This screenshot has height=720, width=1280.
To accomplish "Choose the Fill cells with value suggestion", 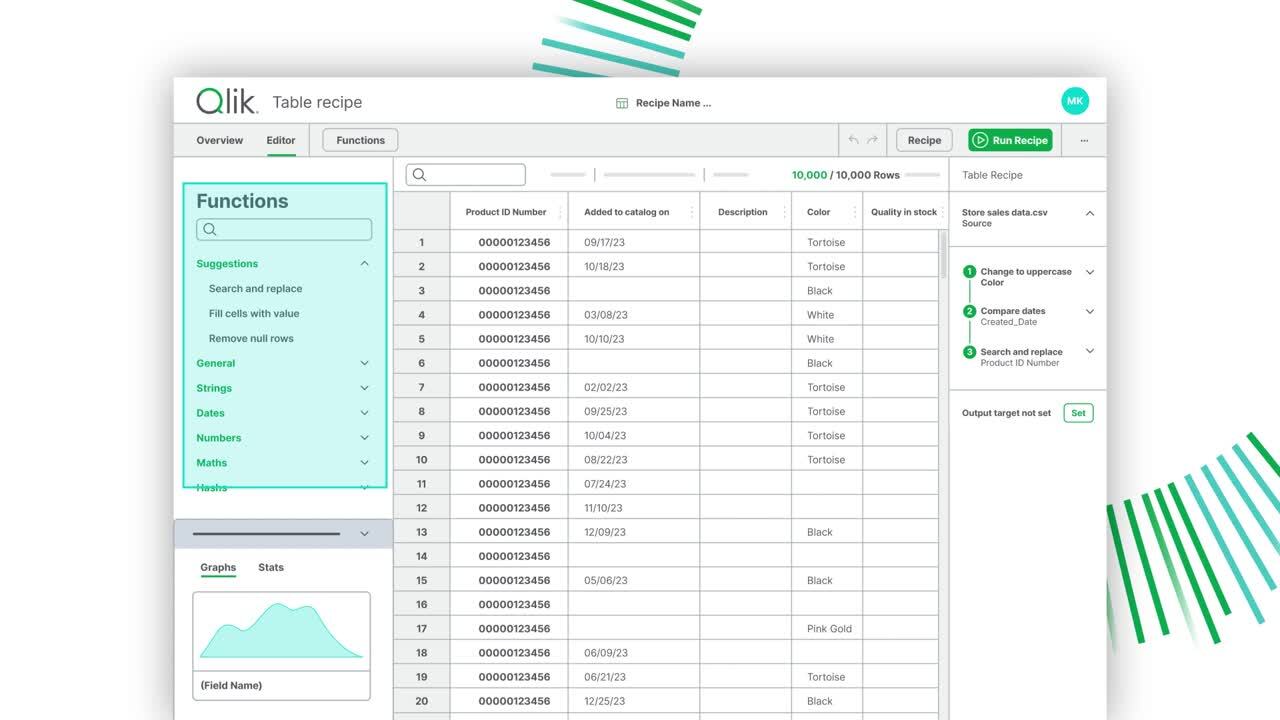I will click(x=254, y=314).
